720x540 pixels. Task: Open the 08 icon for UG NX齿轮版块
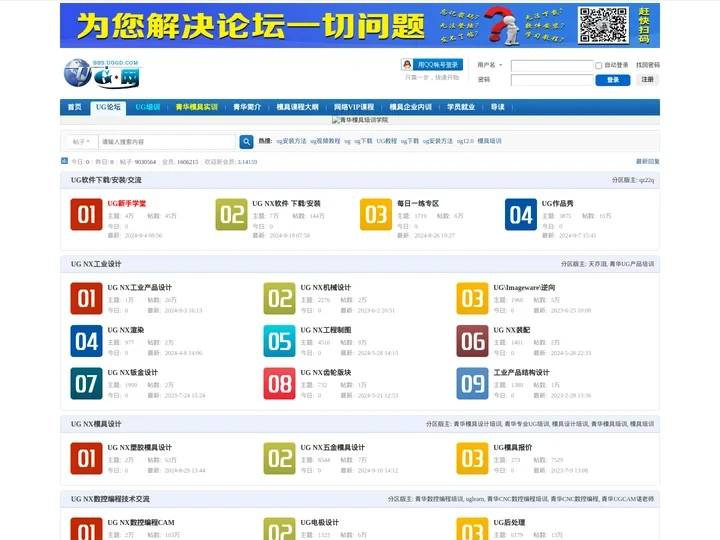coord(279,383)
